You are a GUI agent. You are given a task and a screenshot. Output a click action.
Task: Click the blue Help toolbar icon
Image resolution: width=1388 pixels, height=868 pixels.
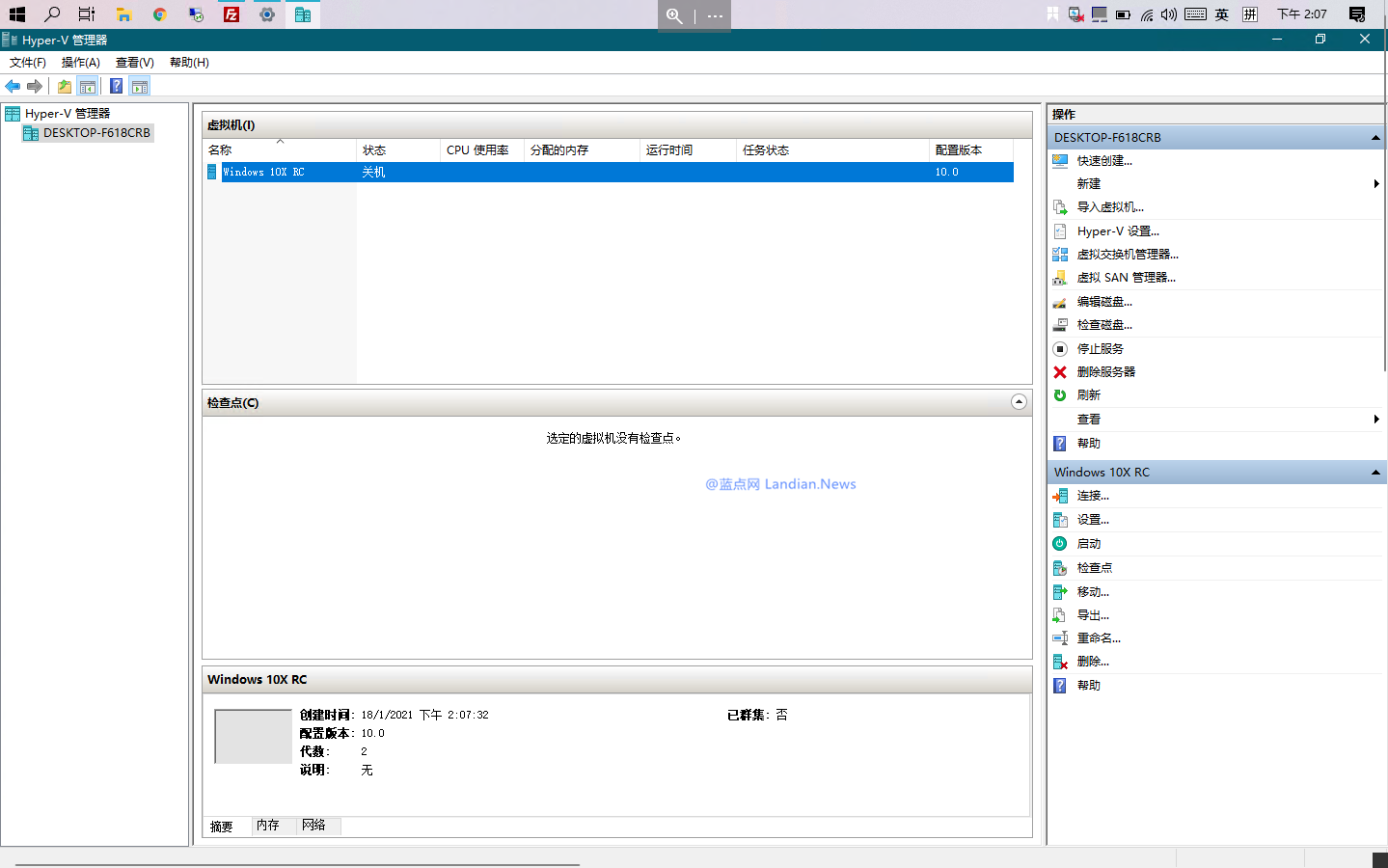coord(116,86)
